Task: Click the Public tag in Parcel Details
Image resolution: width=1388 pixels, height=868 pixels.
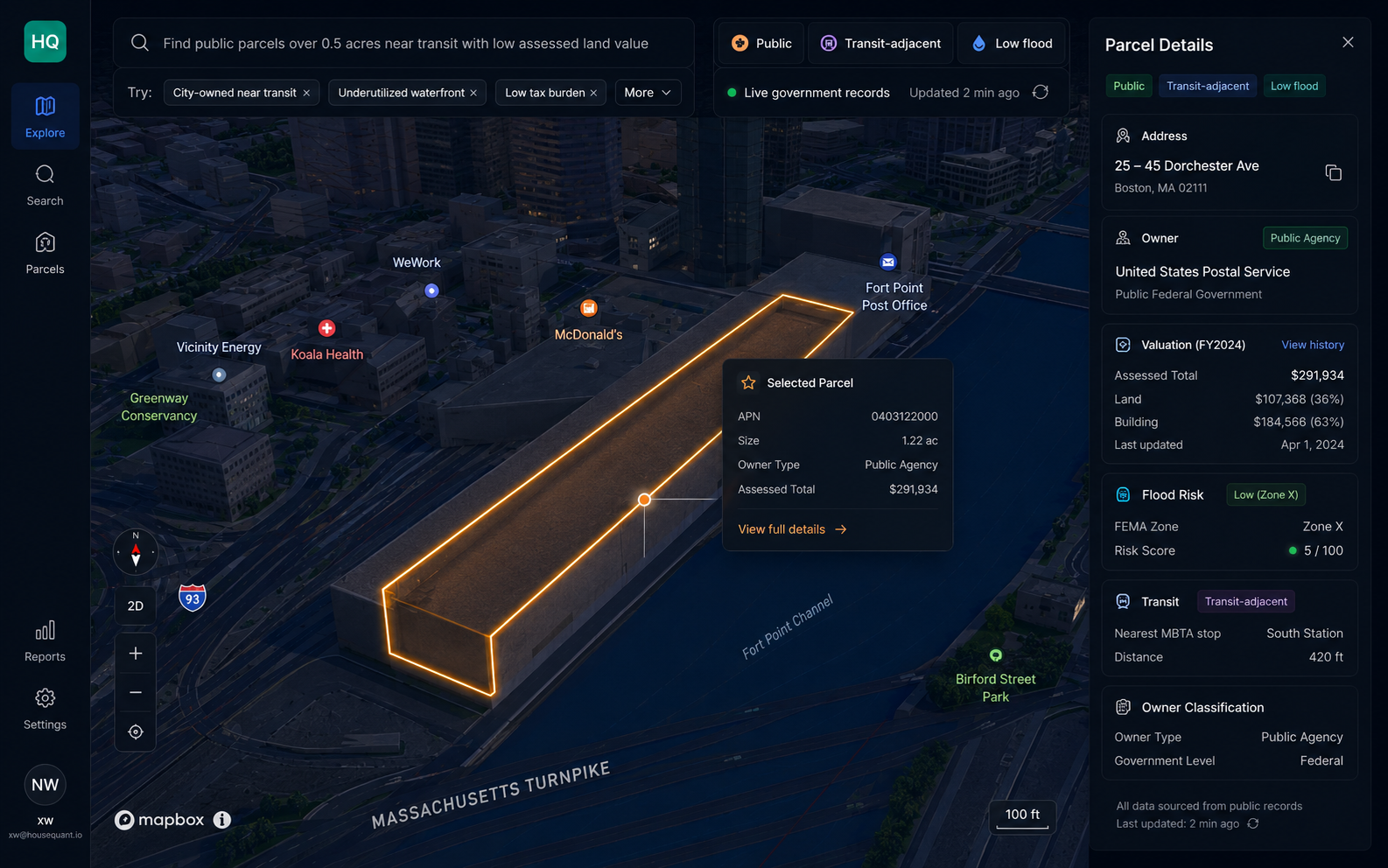Action: [x=1129, y=86]
